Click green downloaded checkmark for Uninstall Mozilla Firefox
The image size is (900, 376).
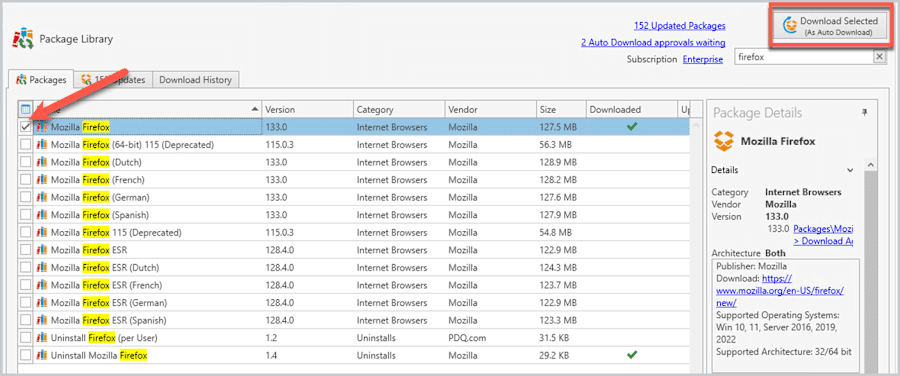pos(631,355)
